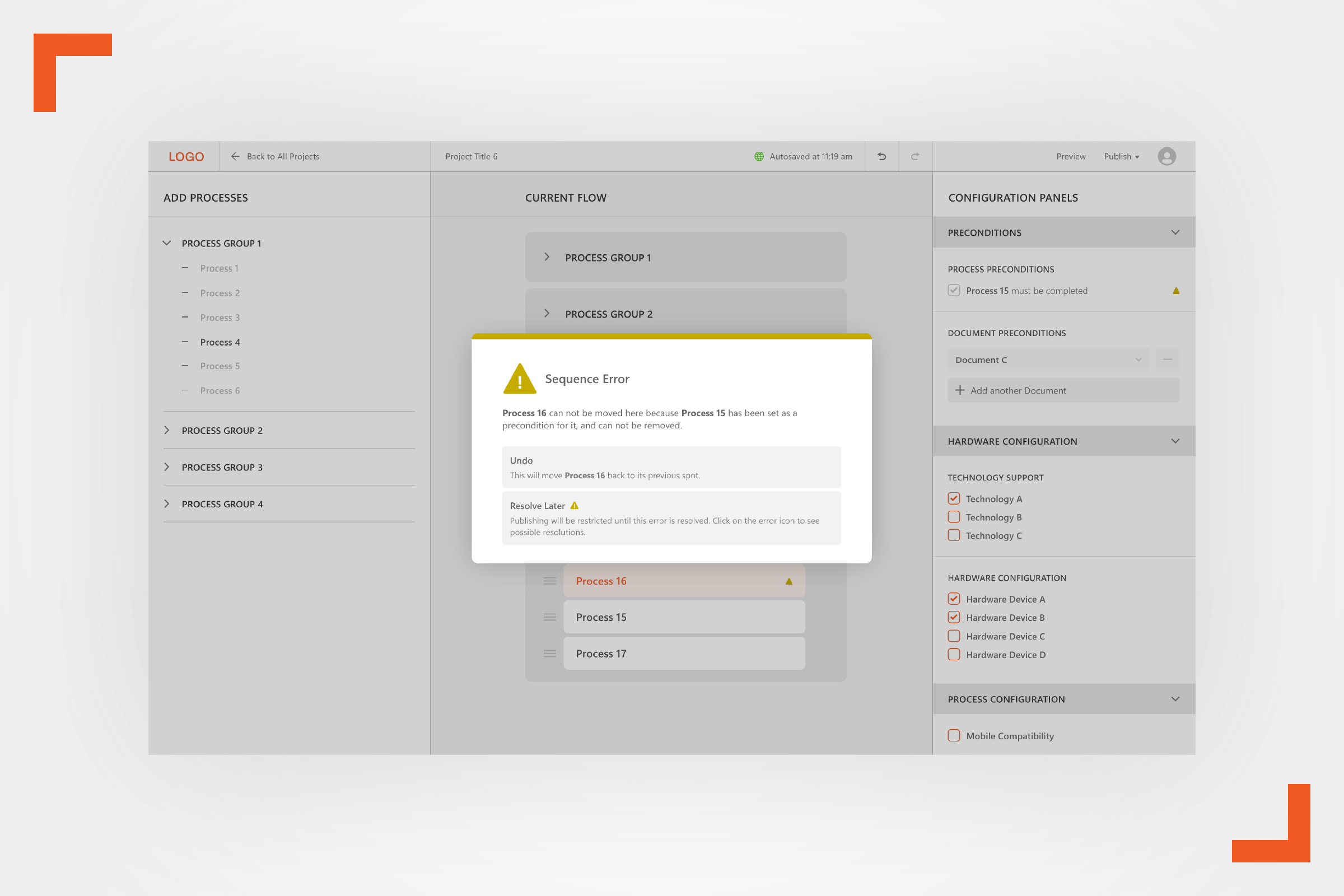Enable the Technology B checkbox
The width and height of the screenshot is (1344, 896).
click(954, 517)
